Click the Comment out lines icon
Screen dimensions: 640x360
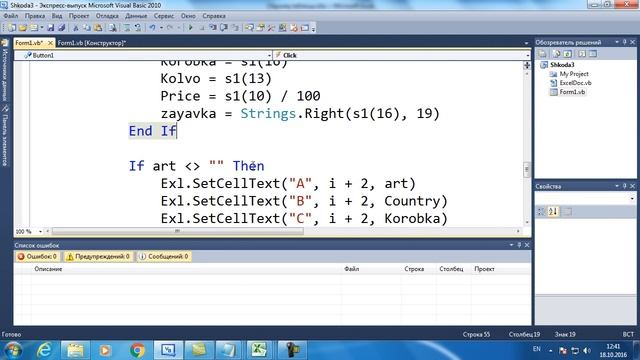click(127, 28)
